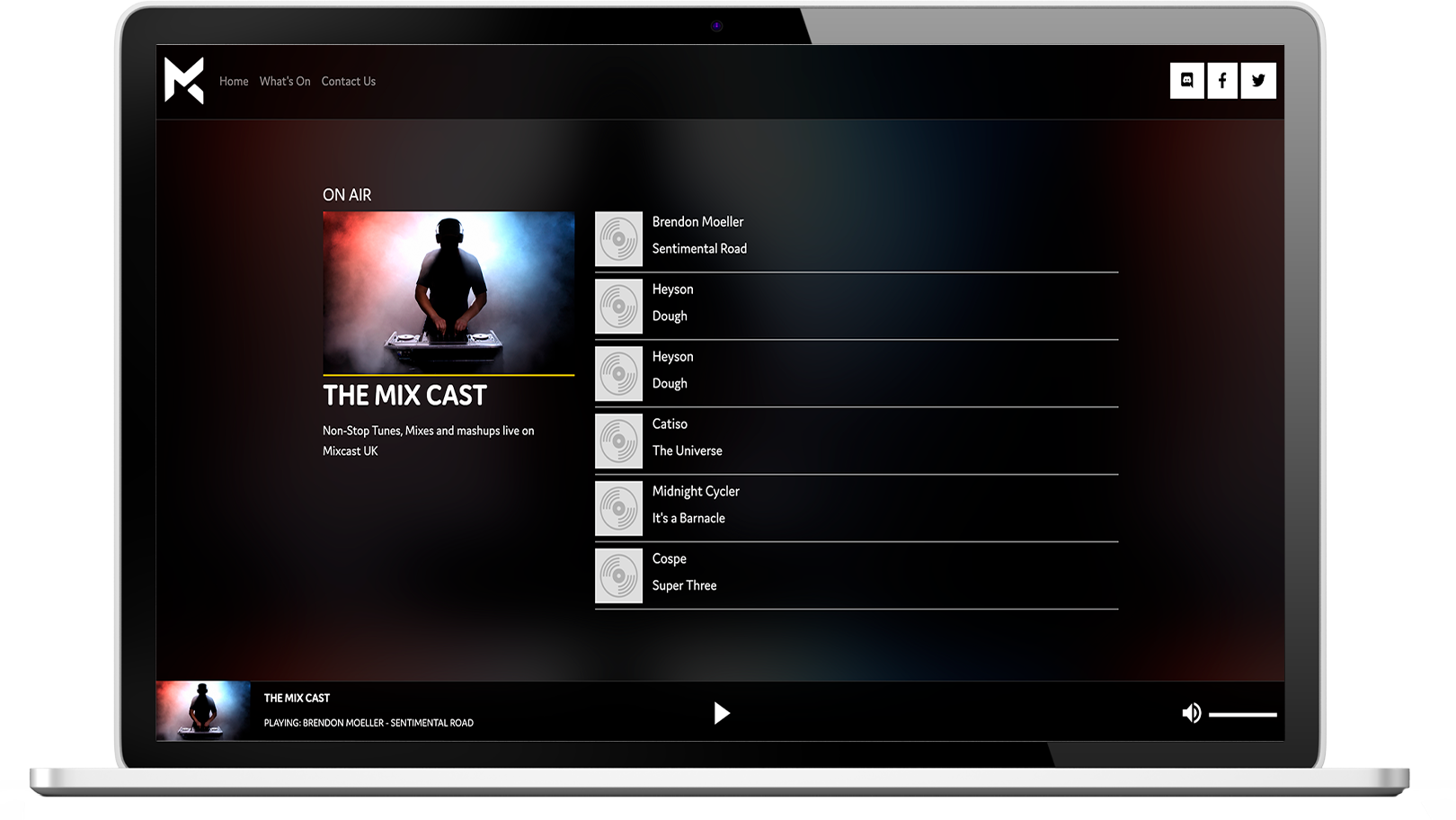Click the Brendon Moeller artist name
1456x820 pixels.
tap(698, 222)
